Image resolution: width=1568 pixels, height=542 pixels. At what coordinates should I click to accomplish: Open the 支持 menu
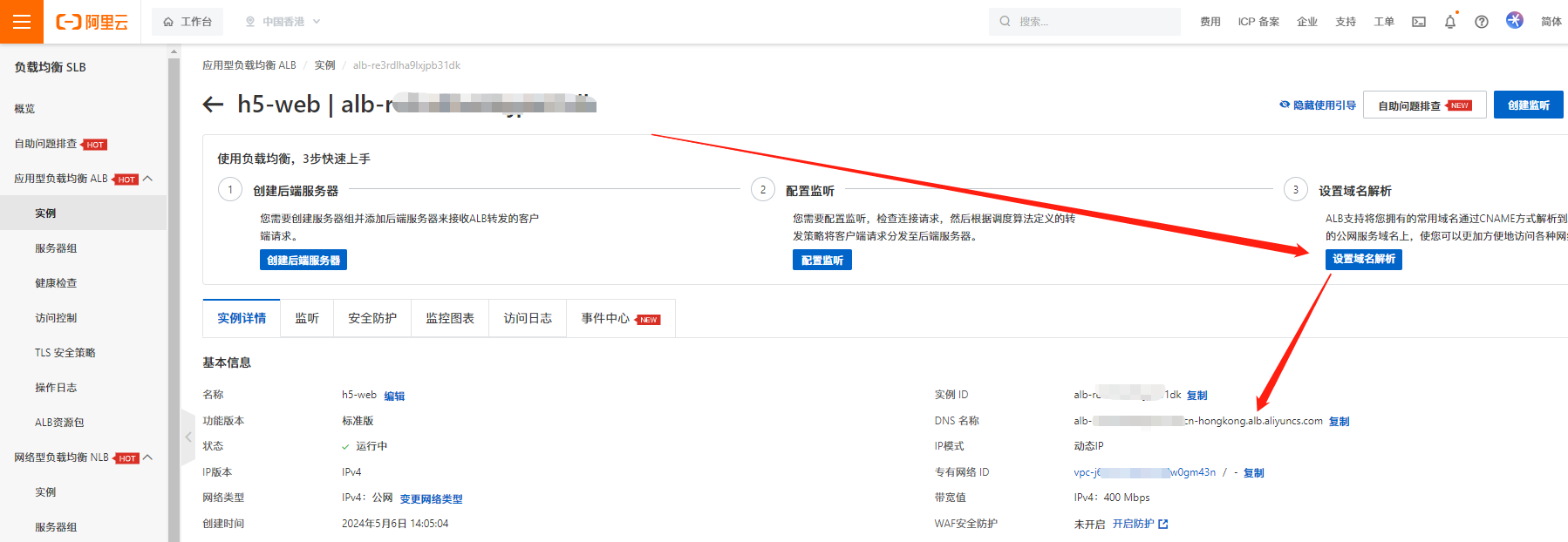point(1346,22)
